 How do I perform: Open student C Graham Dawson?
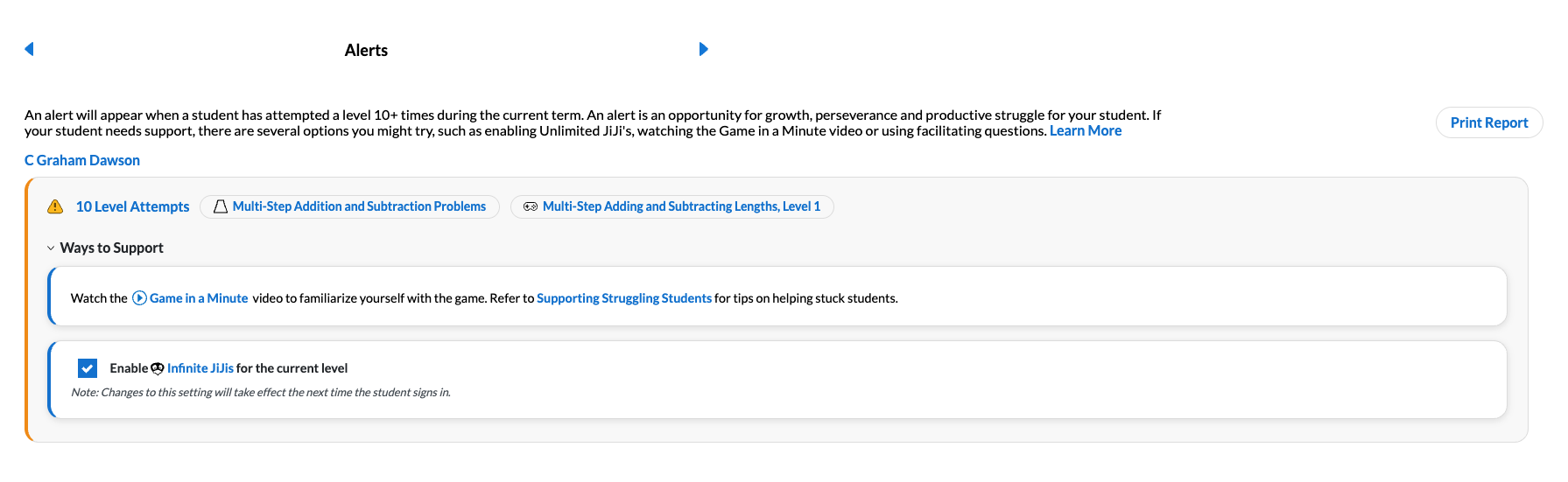tap(82, 160)
